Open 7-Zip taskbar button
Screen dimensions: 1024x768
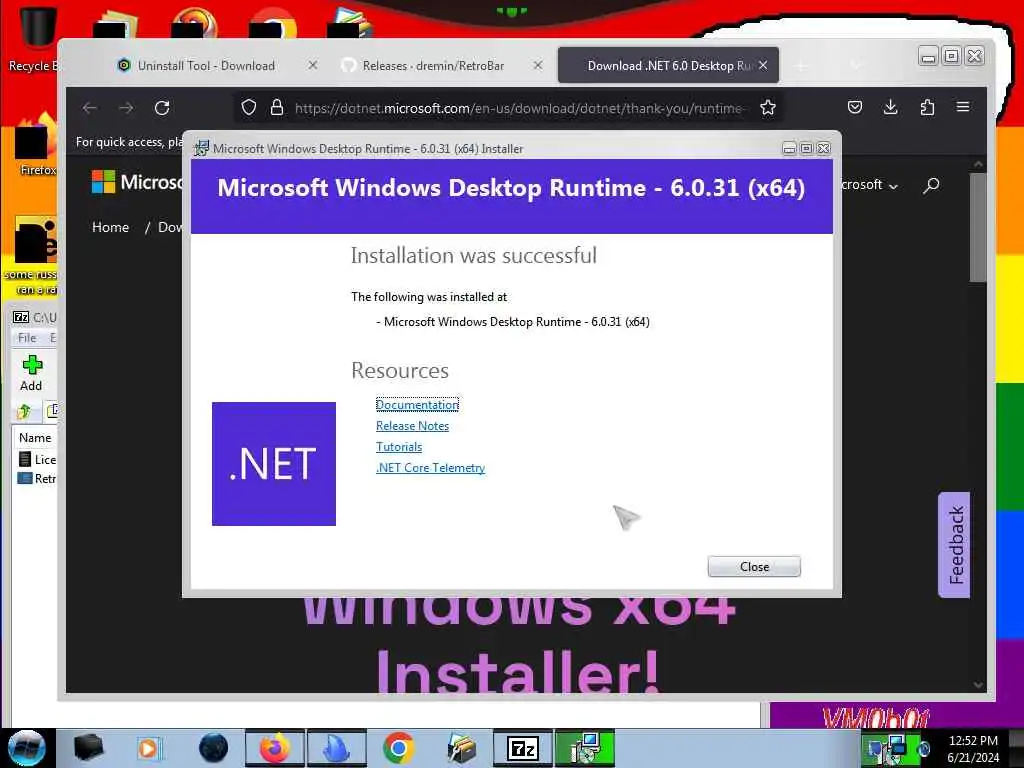pyautogui.click(x=522, y=748)
